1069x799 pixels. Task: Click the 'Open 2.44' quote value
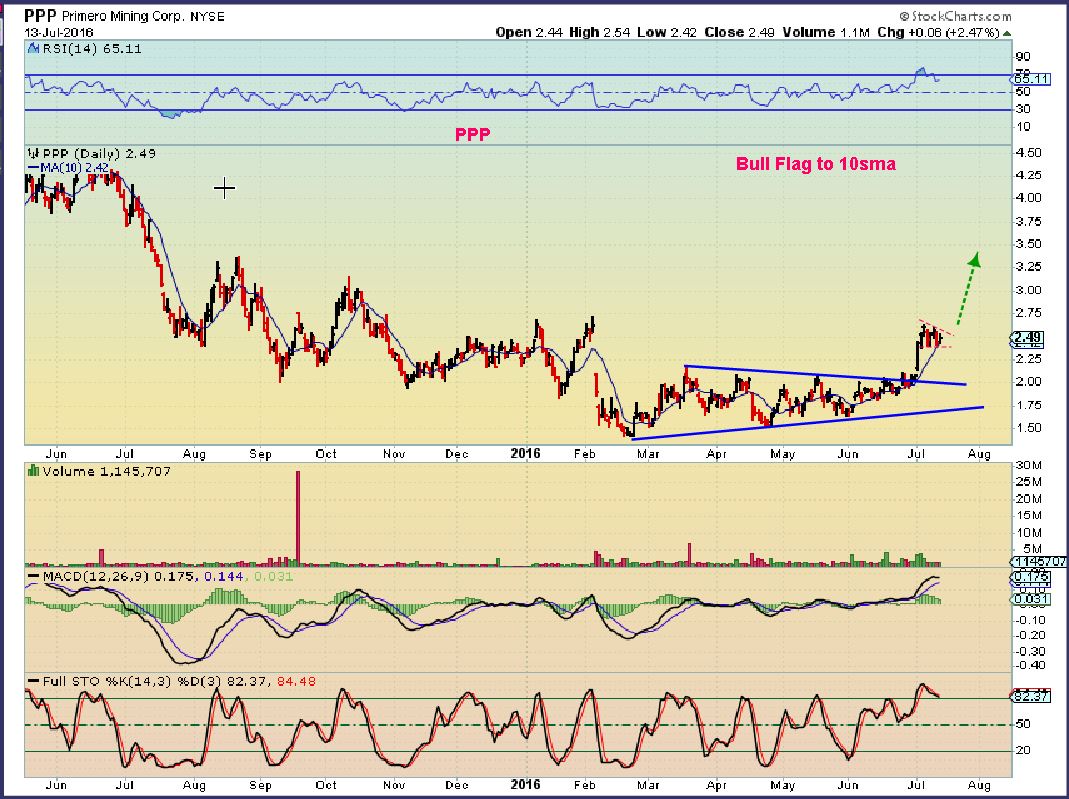tap(529, 32)
